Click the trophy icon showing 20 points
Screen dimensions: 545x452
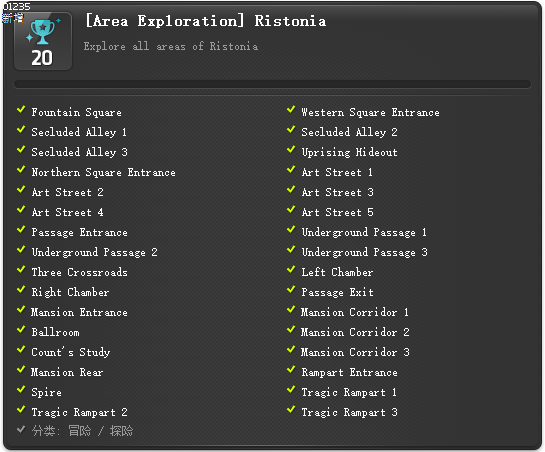click(43, 41)
